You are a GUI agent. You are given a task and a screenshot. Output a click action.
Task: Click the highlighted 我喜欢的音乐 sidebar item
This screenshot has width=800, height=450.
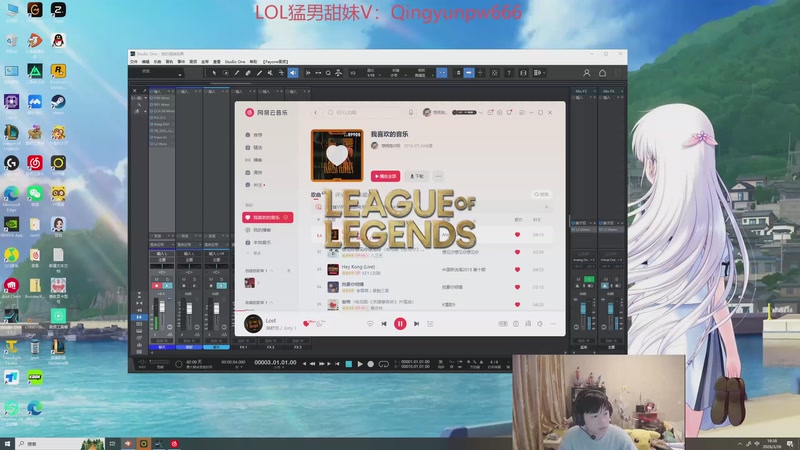pos(267,217)
